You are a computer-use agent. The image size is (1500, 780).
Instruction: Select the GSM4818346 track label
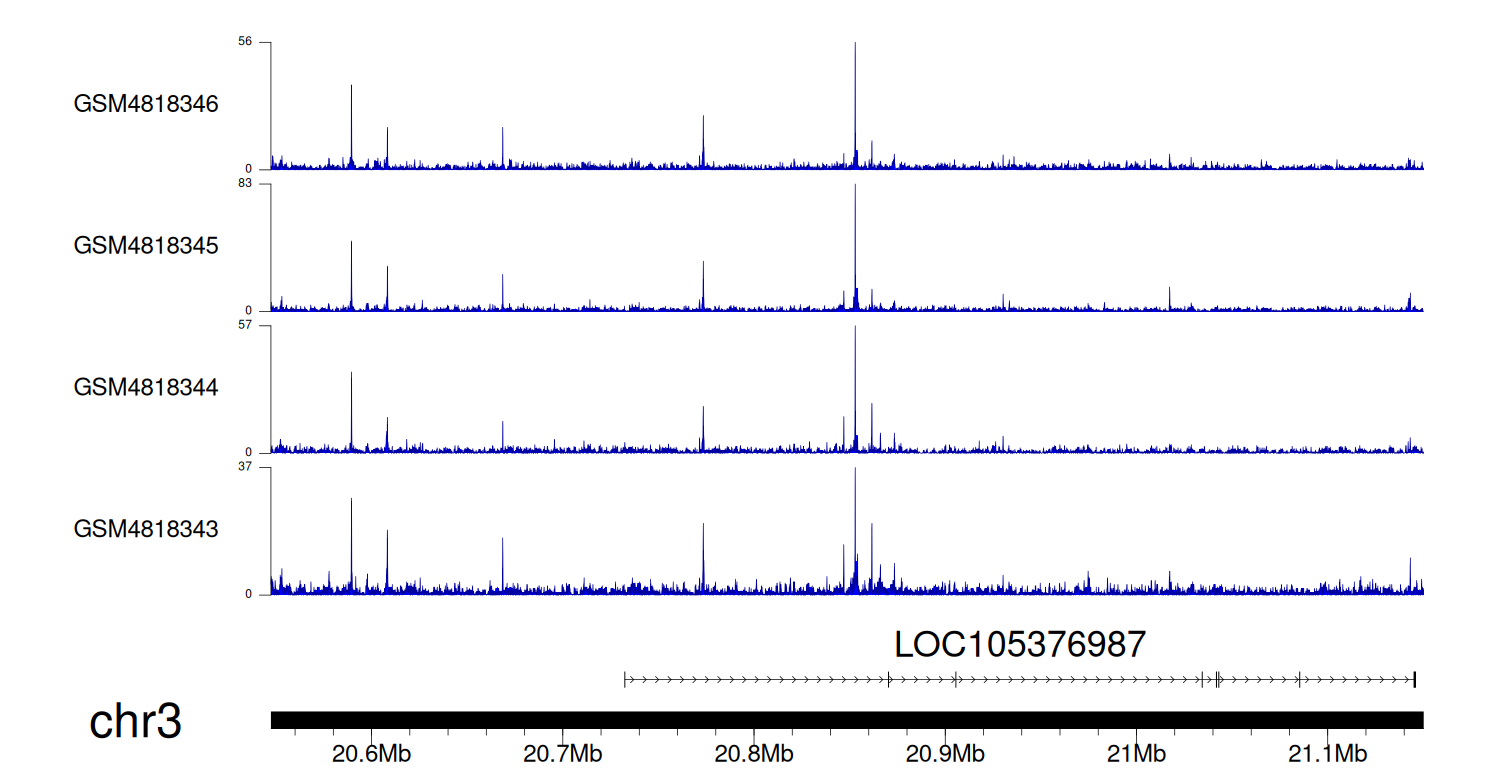point(146,104)
